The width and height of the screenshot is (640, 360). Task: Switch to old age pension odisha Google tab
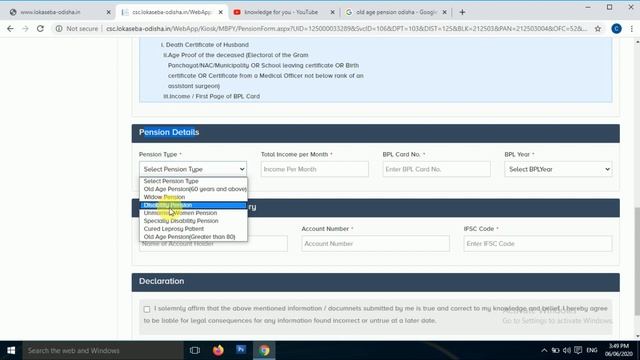396,12
